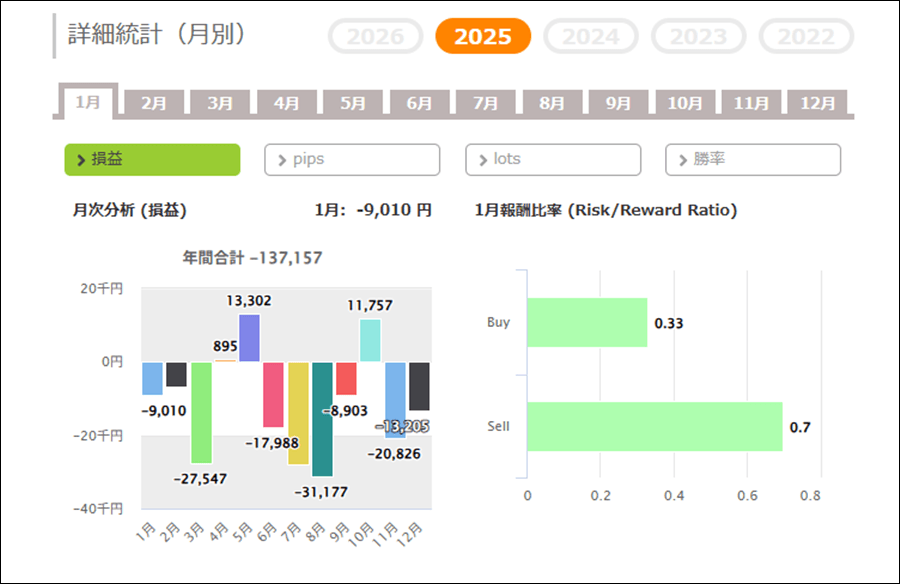Open the 2月 month tab
Viewport: 900px width, 584px height.
154,103
